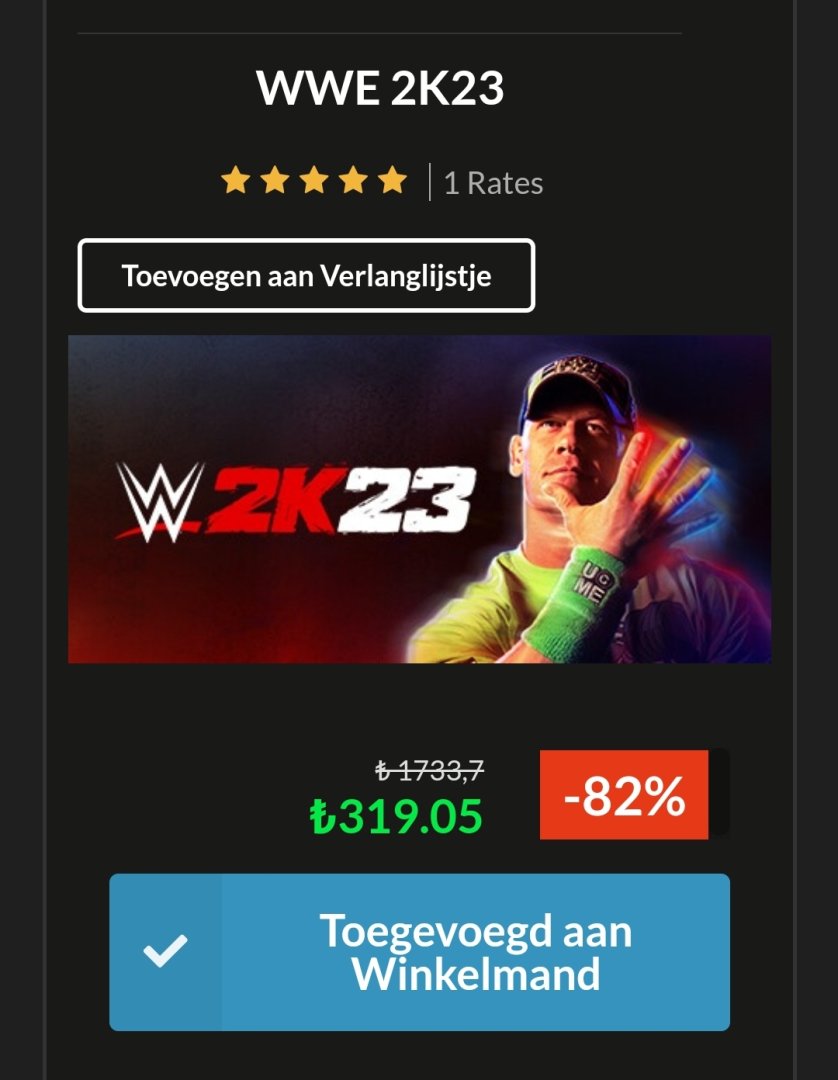Image resolution: width=838 pixels, height=1080 pixels.
Task: Click the green ₺319.05 price
Action: [396, 817]
